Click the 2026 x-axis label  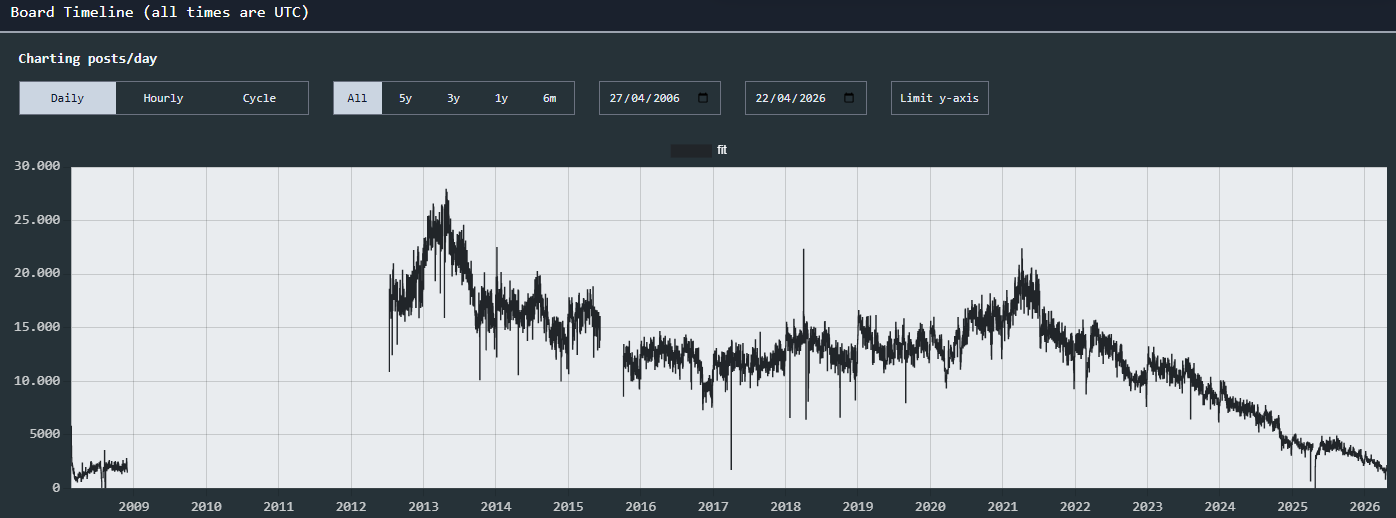click(x=1365, y=506)
